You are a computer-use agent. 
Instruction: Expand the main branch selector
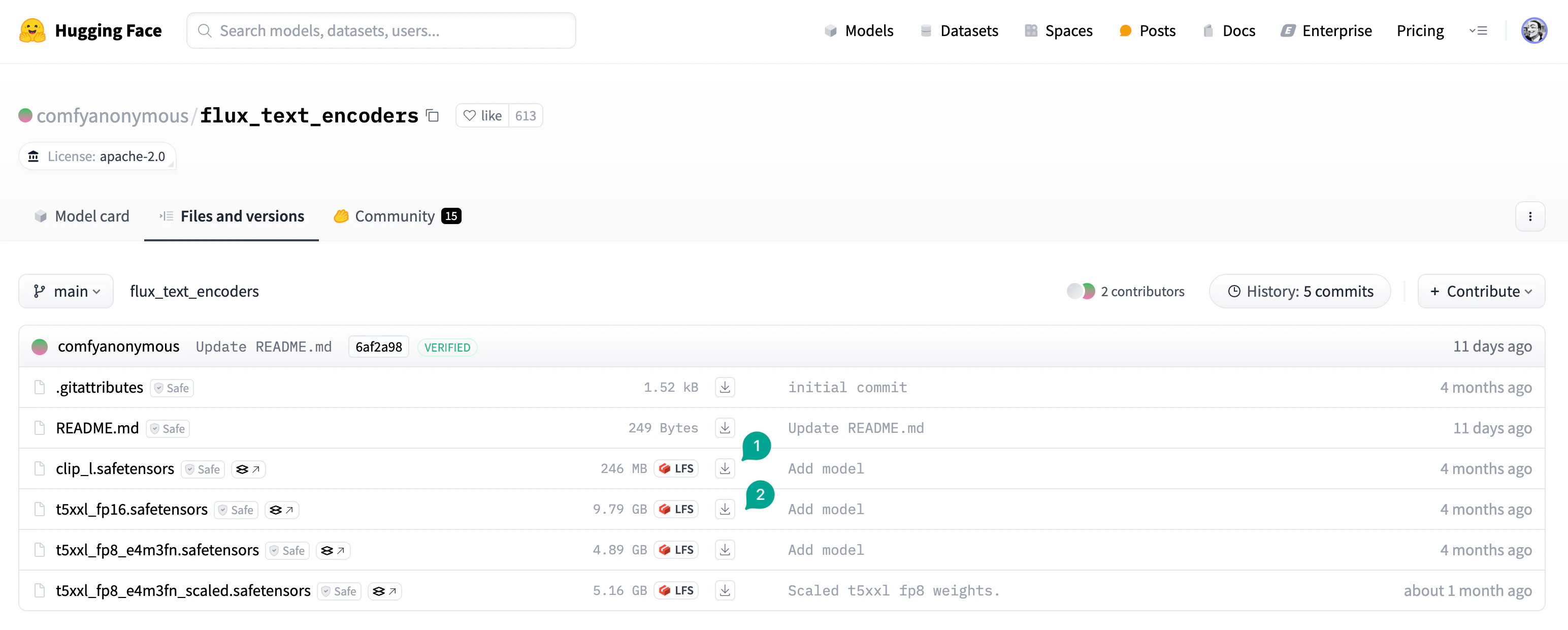click(66, 291)
